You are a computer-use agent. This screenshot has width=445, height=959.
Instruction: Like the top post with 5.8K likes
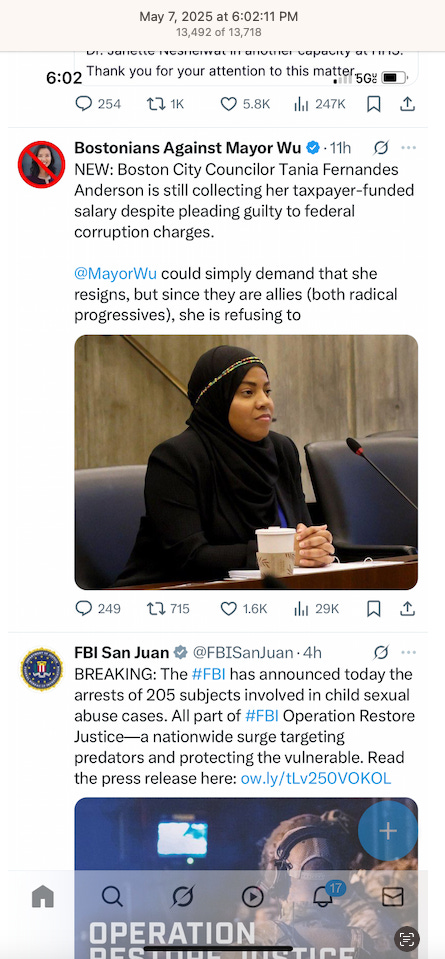245,104
